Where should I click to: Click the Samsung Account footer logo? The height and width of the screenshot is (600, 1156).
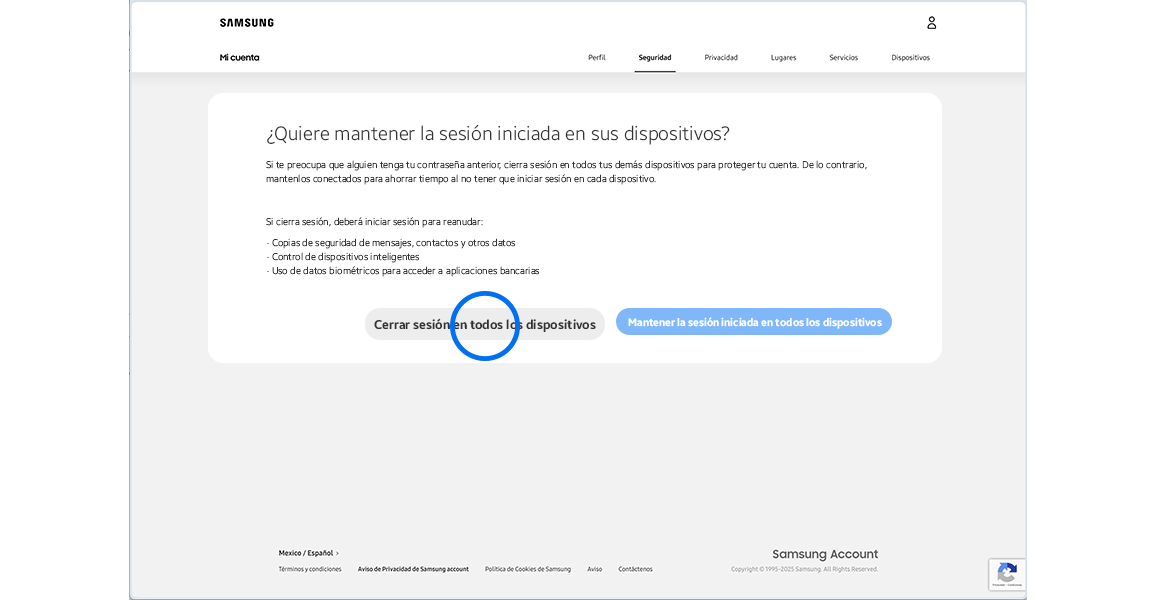(x=825, y=553)
